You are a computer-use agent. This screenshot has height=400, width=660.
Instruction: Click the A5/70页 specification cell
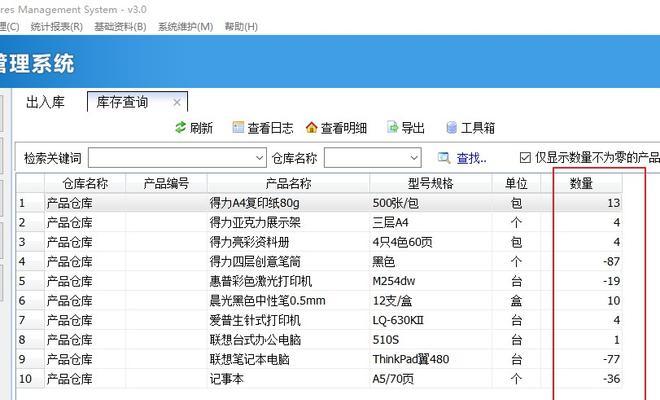pos(431,379)
